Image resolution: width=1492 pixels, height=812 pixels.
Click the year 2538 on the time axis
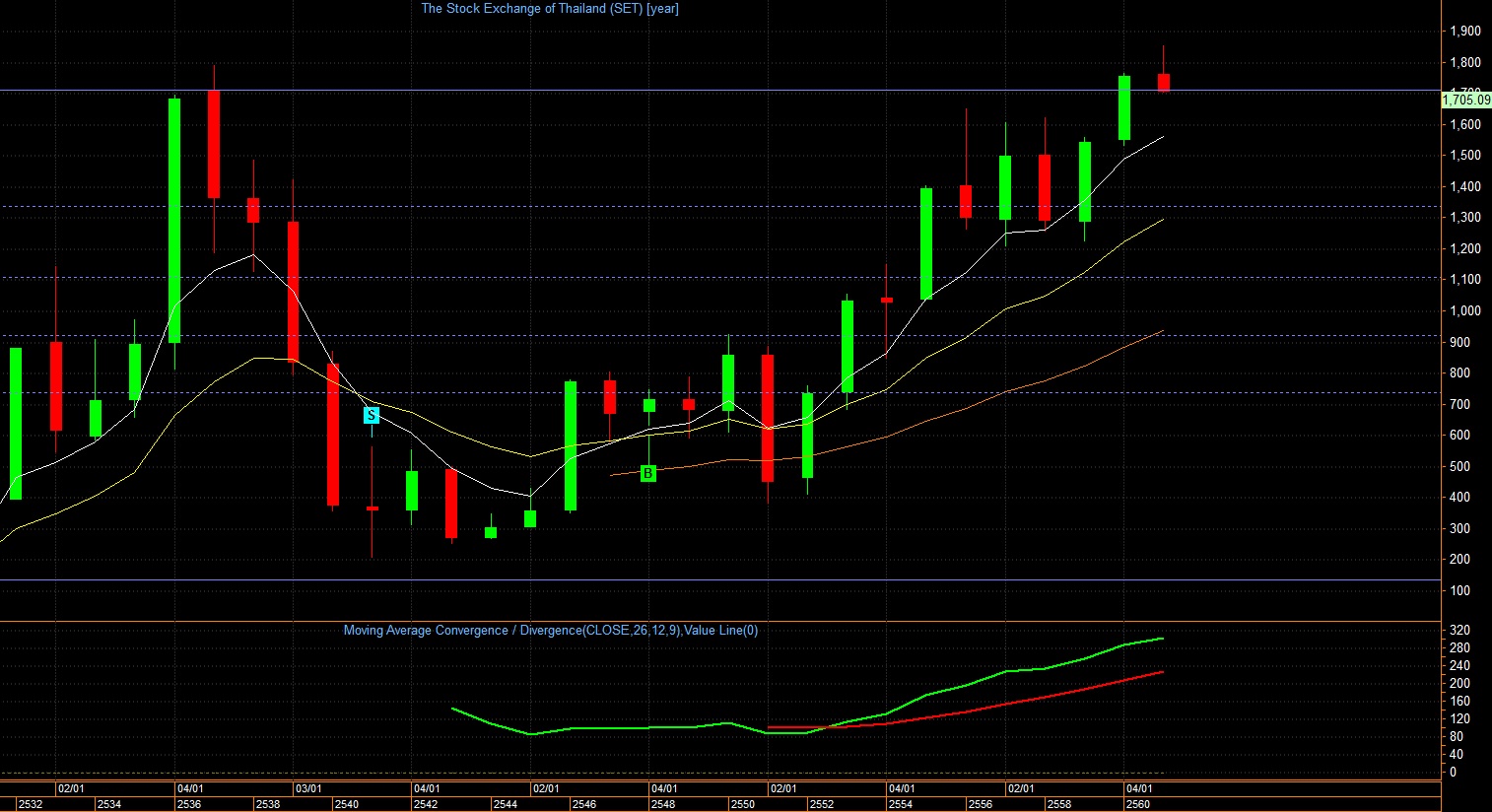tap(267, 804)
